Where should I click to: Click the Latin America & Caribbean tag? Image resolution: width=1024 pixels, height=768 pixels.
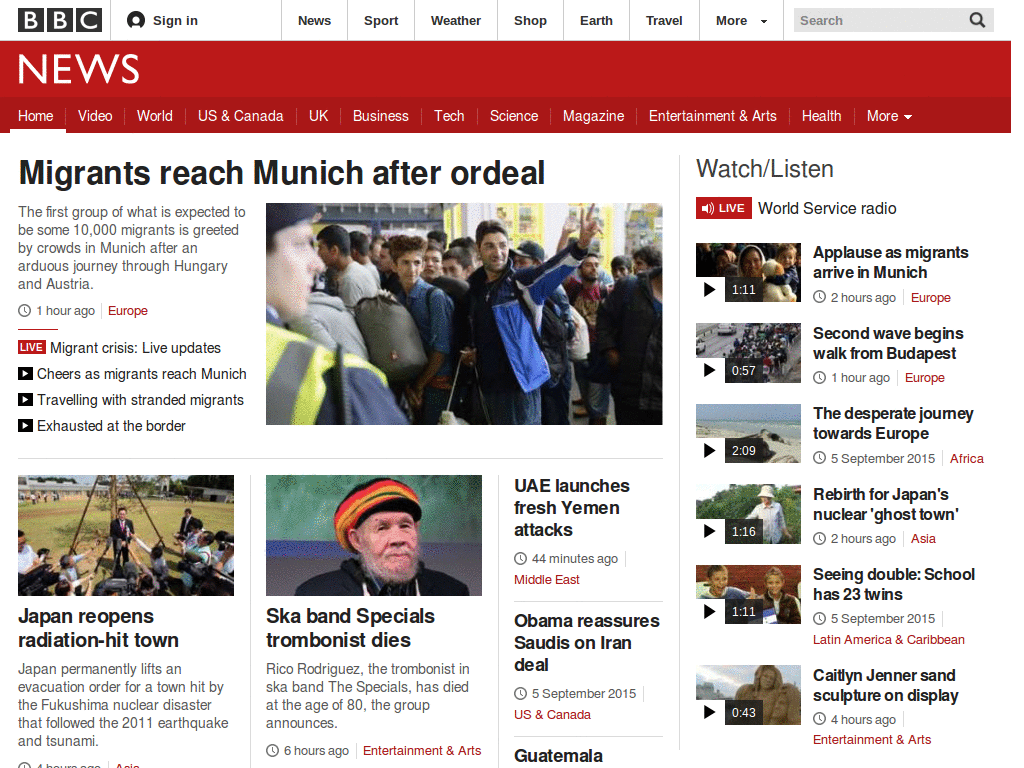[x=888, y=640]
